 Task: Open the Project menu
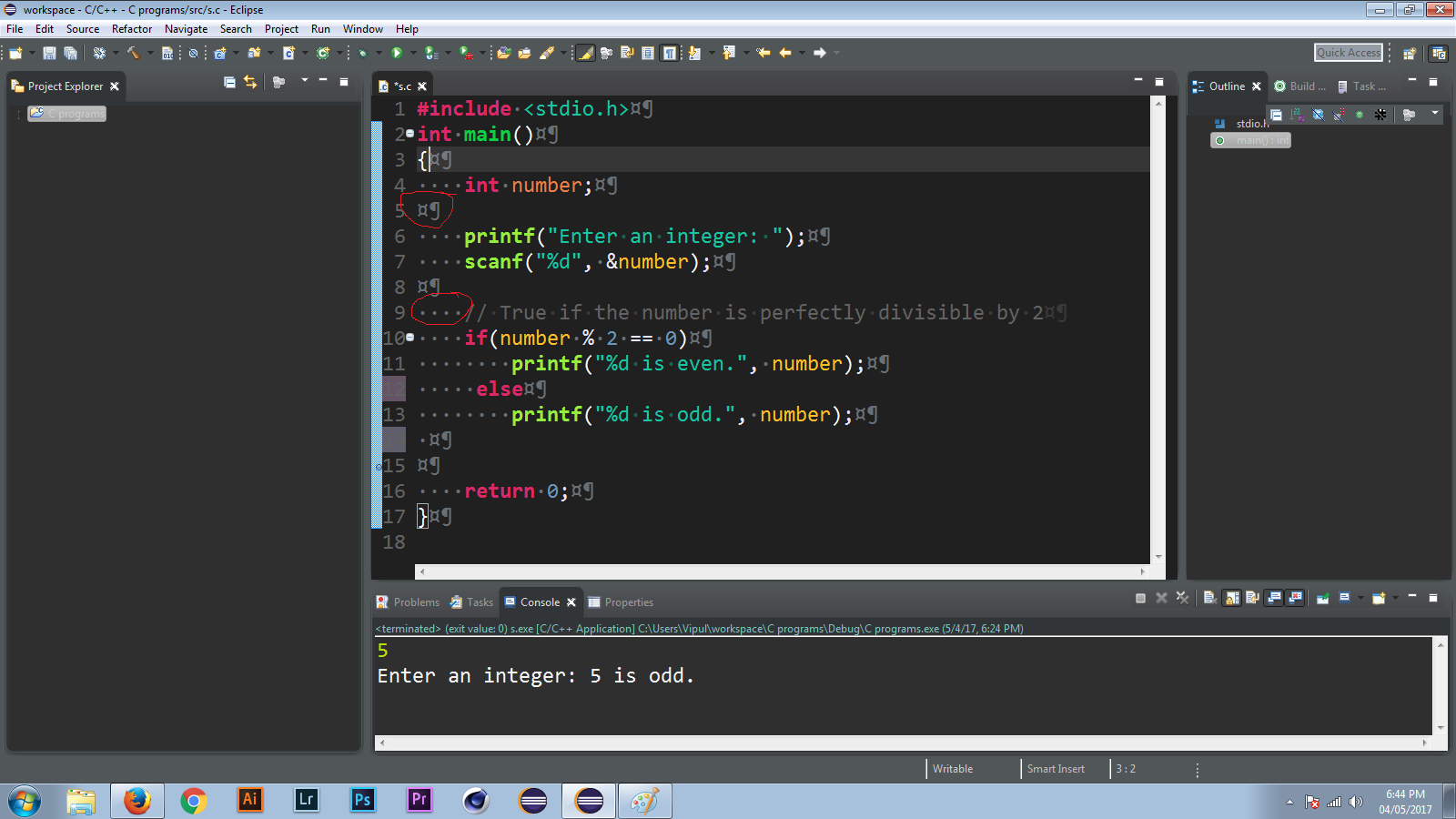[x=281, y=29]
